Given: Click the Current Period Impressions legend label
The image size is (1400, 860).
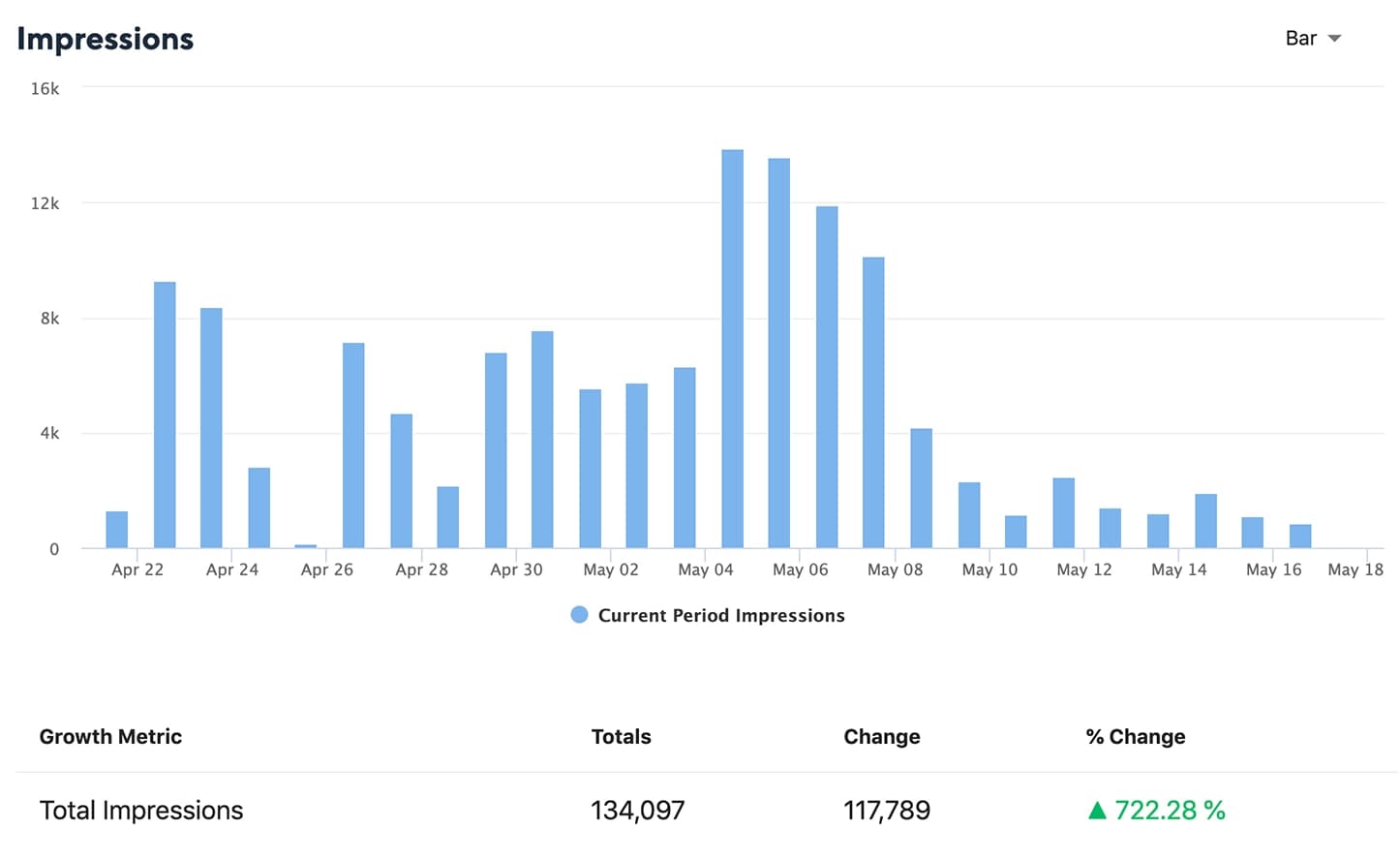Looking at the screenshot, I should point(721,615).
